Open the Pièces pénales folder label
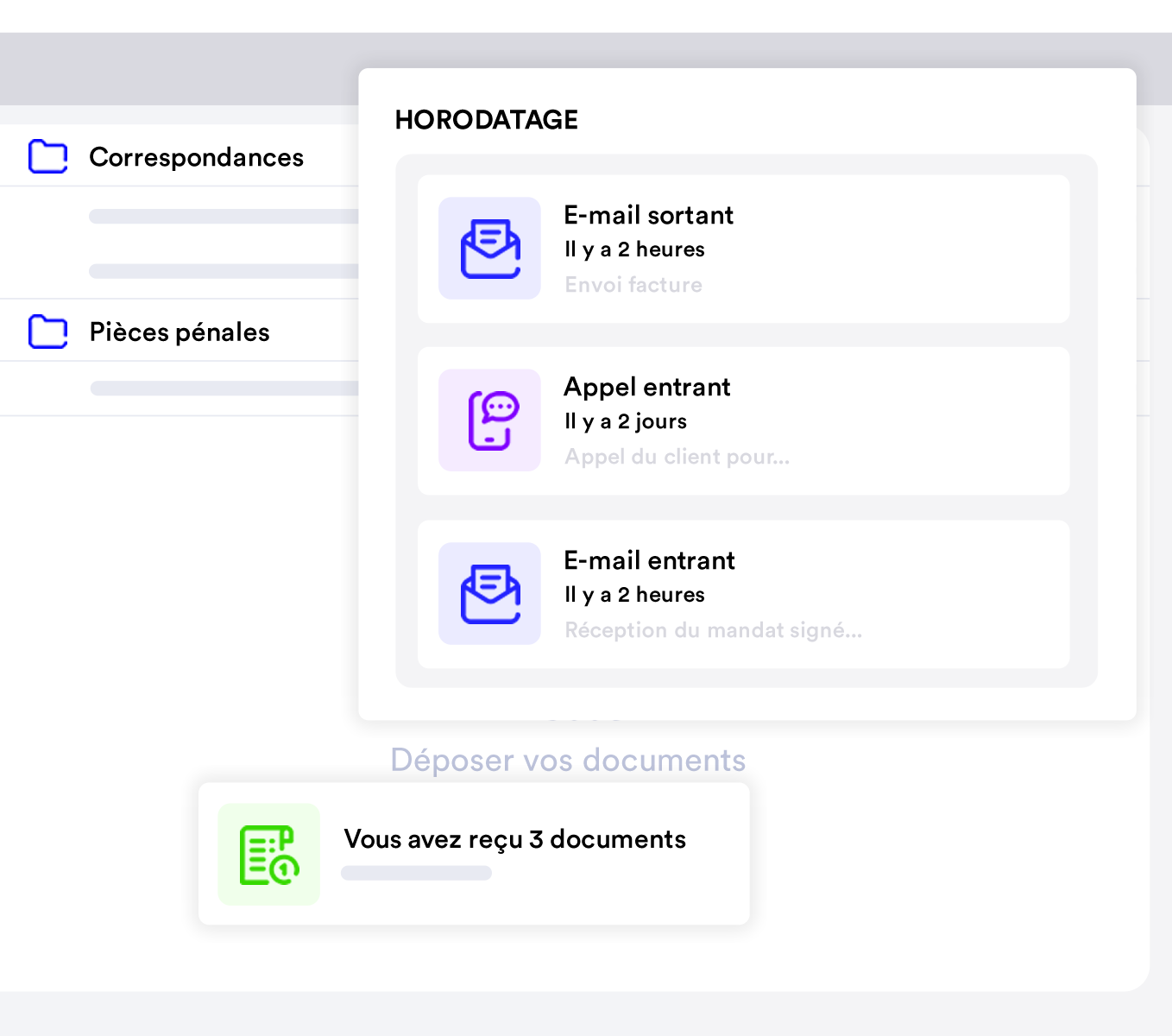Screen dimensions: 1172x1036 (180, 332)
